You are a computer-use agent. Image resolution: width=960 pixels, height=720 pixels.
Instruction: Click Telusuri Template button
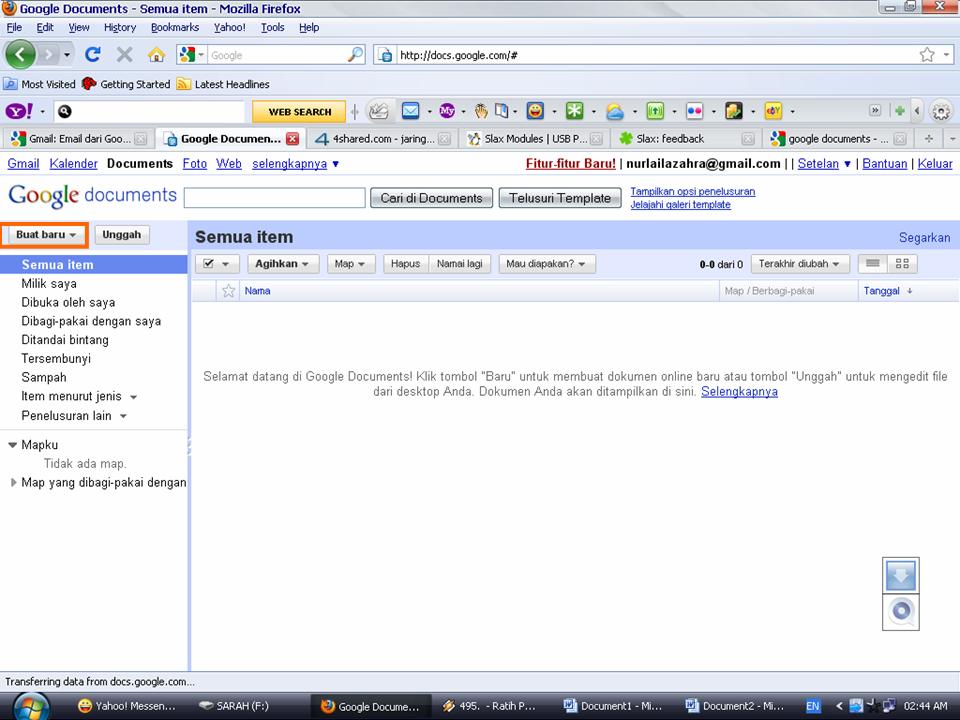[560, 198]
